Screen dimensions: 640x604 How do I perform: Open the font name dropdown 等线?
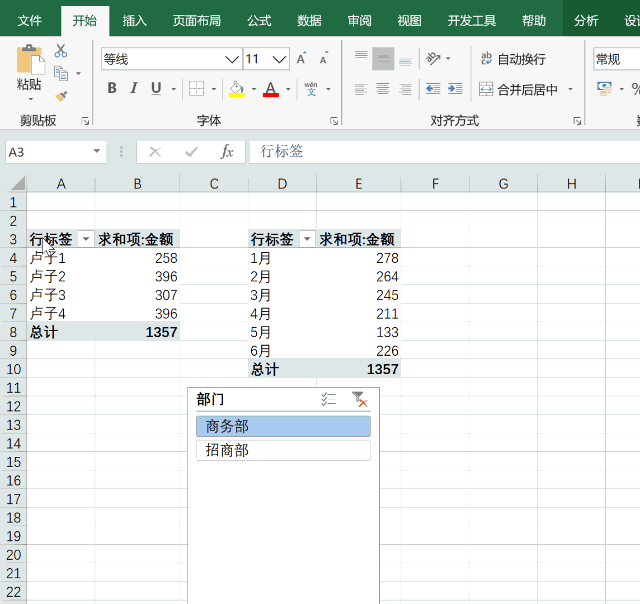232,60
